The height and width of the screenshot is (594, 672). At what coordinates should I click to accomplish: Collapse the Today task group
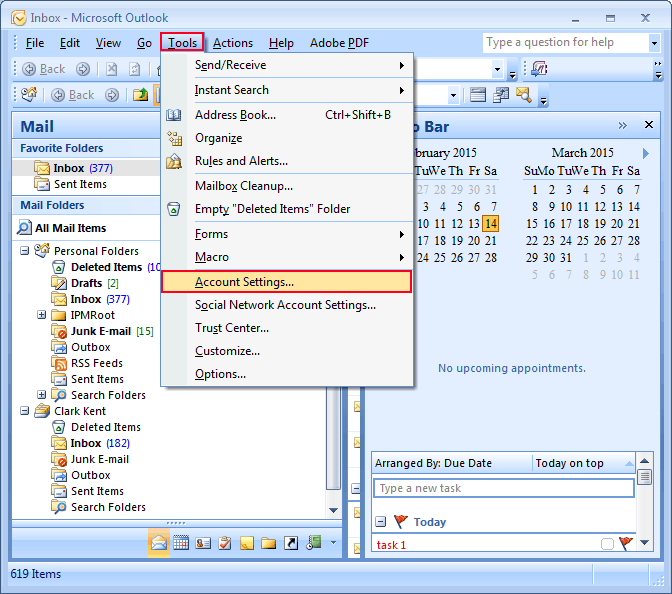(380, 522)
